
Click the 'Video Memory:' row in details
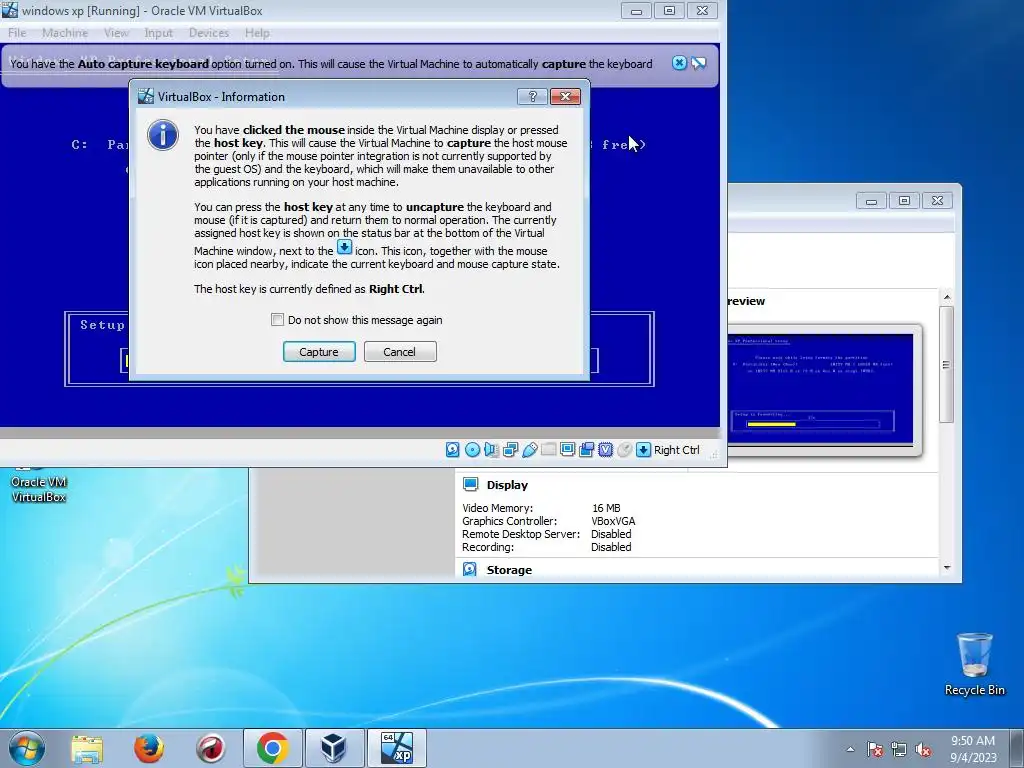(x=541, y=508)
